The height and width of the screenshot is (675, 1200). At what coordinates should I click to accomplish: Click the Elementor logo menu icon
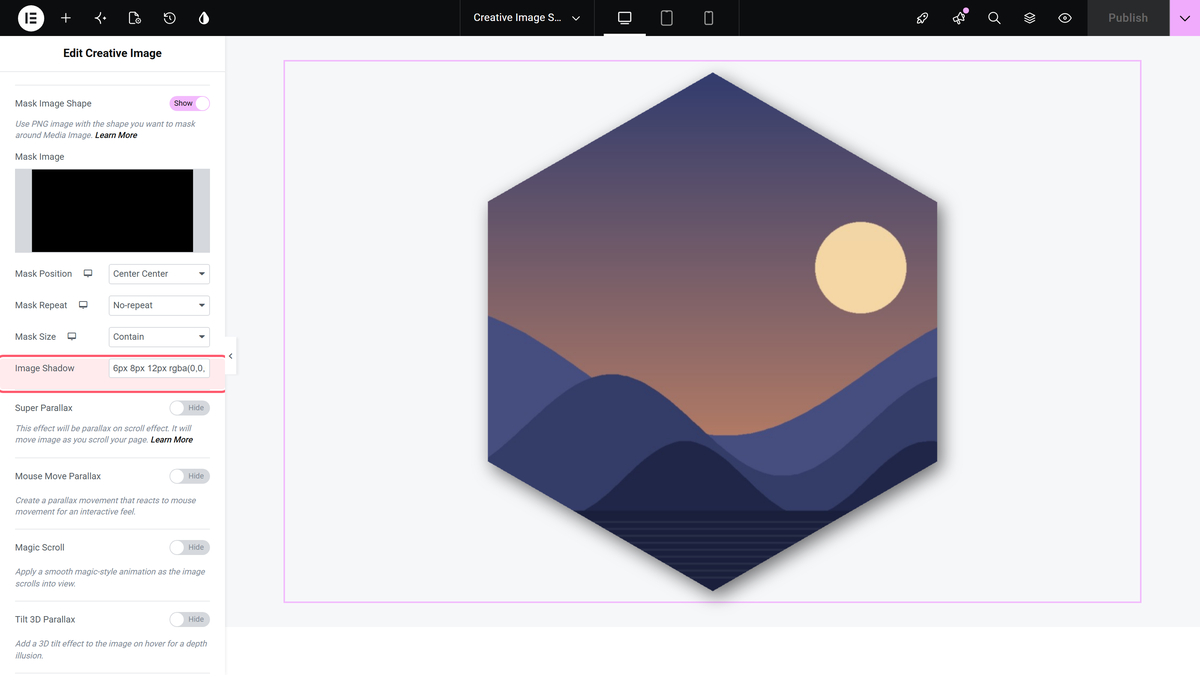[x=31, y=18]
